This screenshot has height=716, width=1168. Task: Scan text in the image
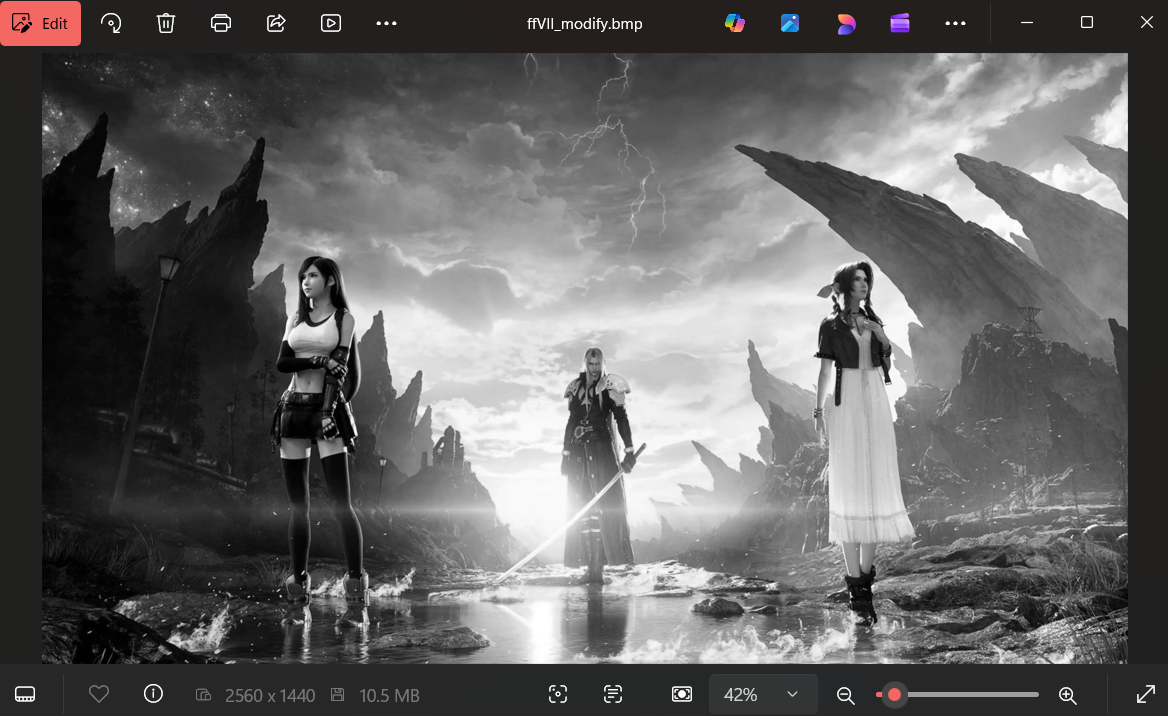613,694
